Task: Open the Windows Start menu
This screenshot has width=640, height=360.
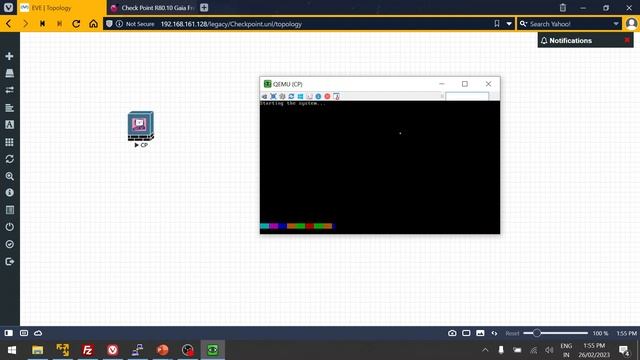Action: coord(12,350)
